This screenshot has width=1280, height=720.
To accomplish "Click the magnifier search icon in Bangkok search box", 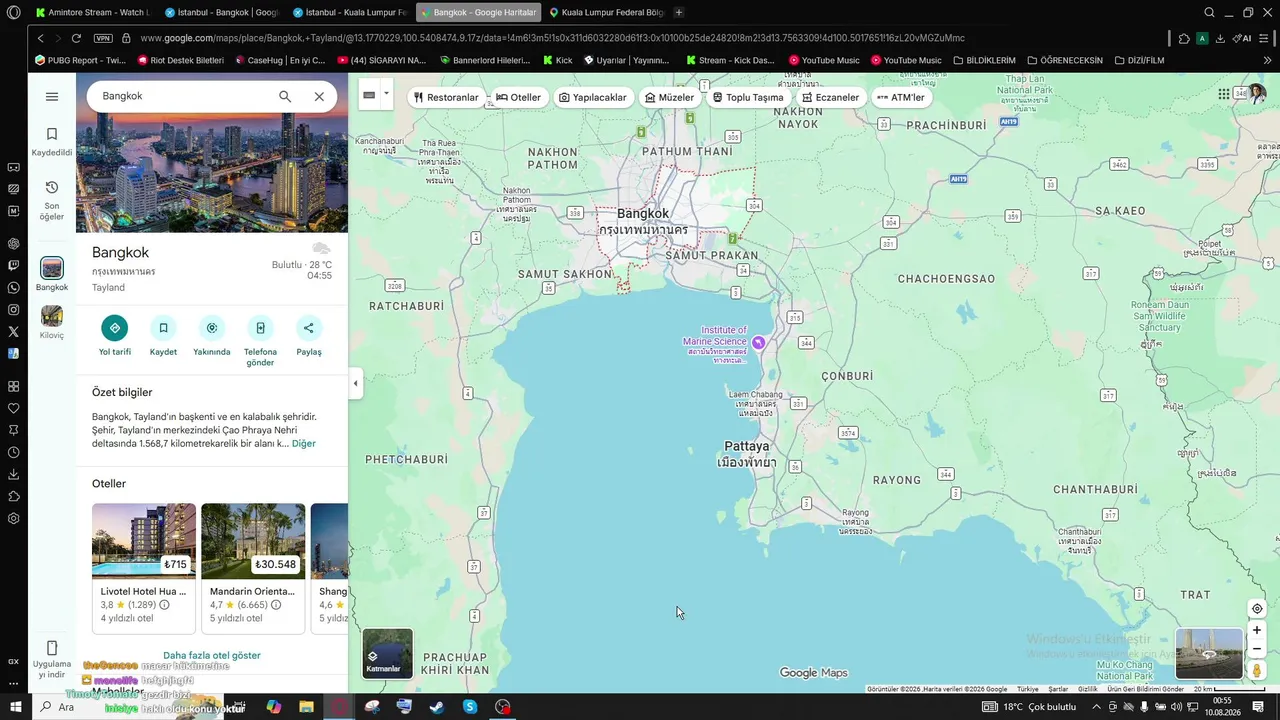I will (x=285, y=97).
